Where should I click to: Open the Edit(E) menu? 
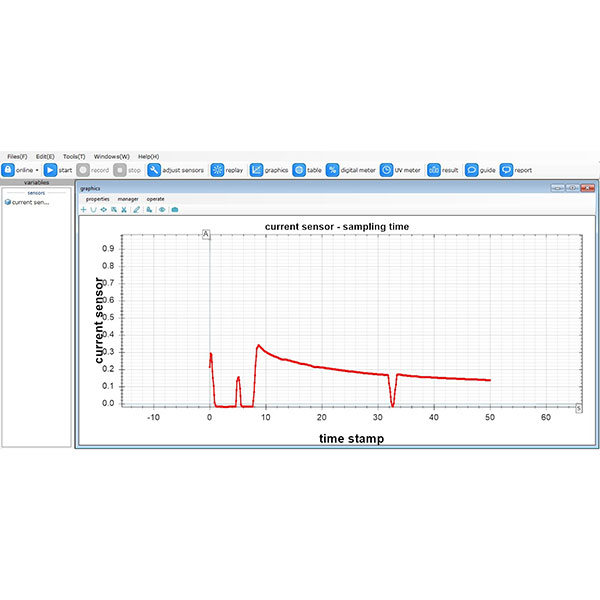pyautogui.click(x=45, y=157)
